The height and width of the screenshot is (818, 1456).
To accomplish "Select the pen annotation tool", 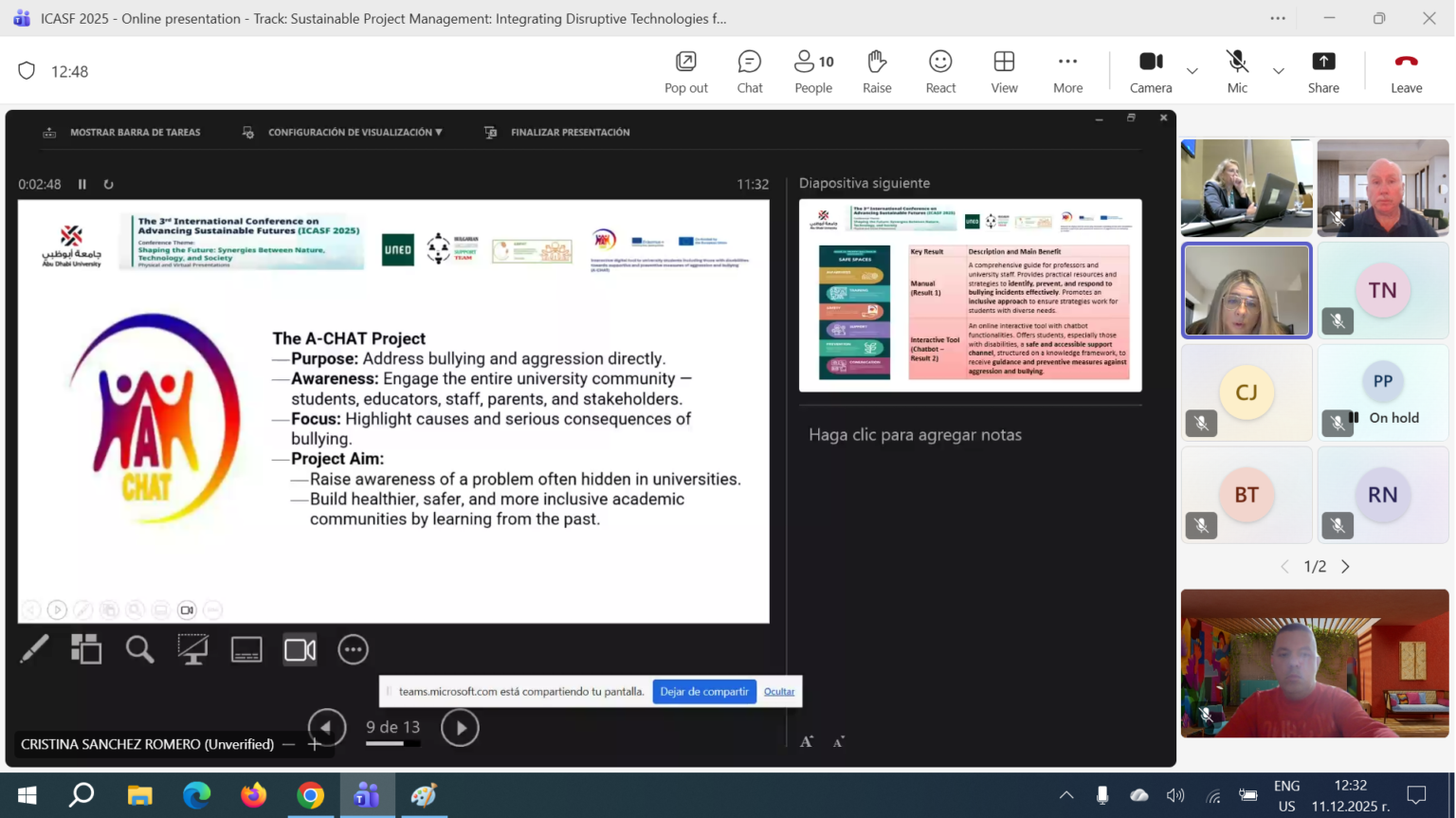I will 34,649.
